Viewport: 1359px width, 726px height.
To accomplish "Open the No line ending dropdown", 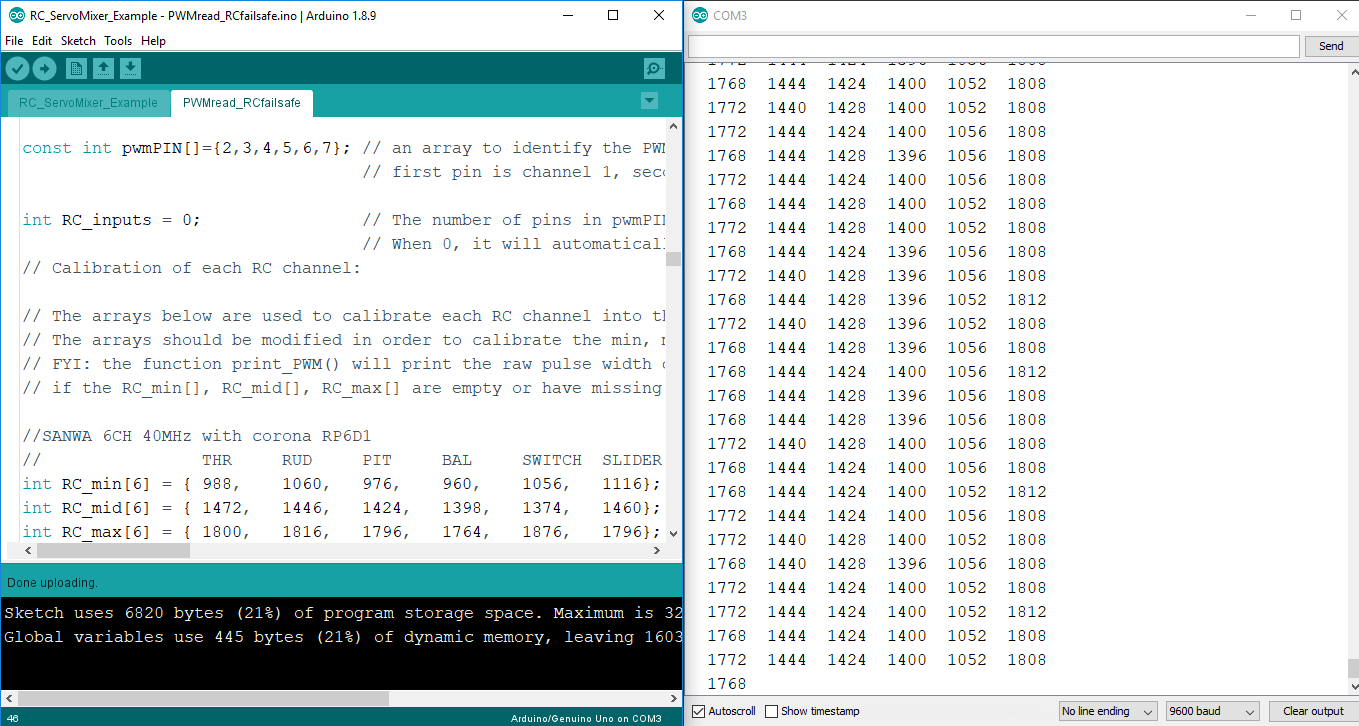I will pyautogui.click(x=1108, y=711).
